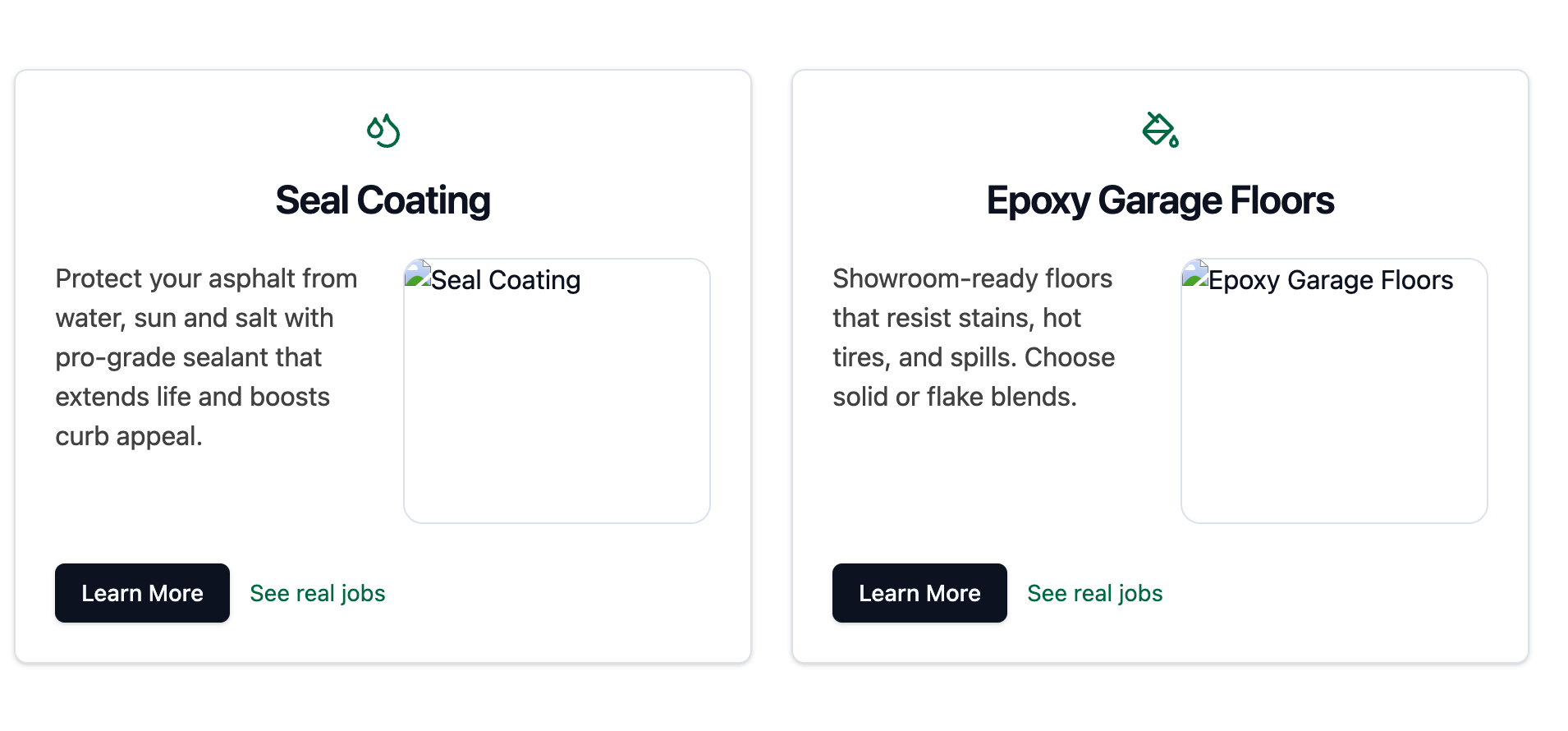Click the paint bucket icon above Epoxy Garage Floors
Image resolution: width=1568 pixels, height=731 pixels.
click(1160, 130)
